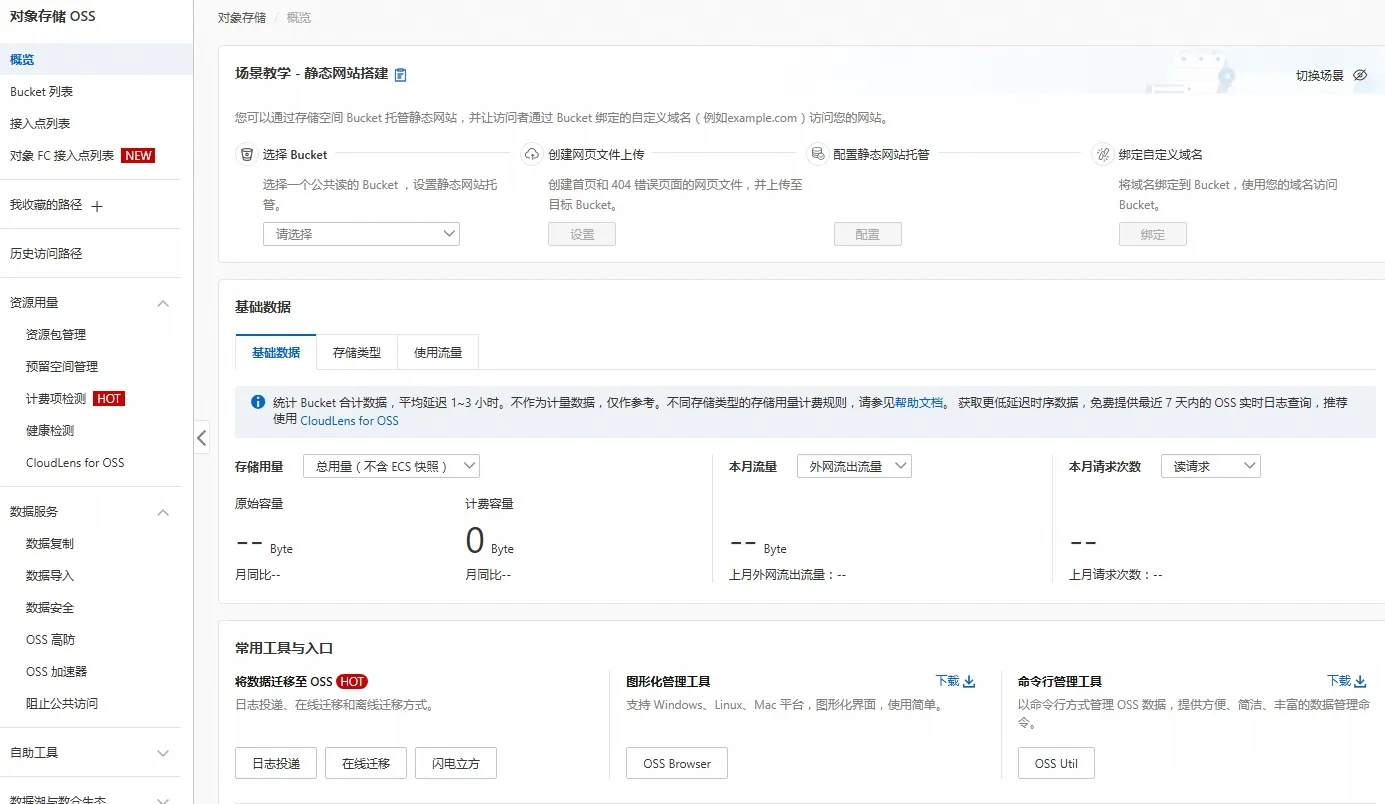Click download icon for 图形化管理工具
The height and width of the screenshot is (804, 1385).
(x=969, y=681)
